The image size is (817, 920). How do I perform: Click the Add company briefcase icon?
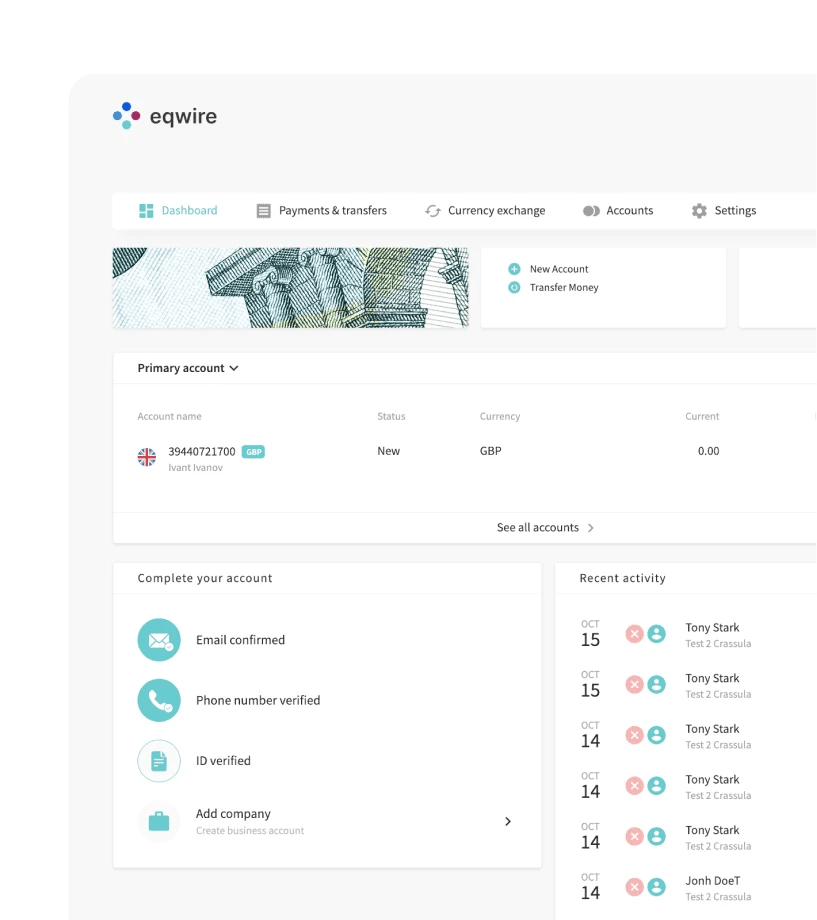coord(159,821)
